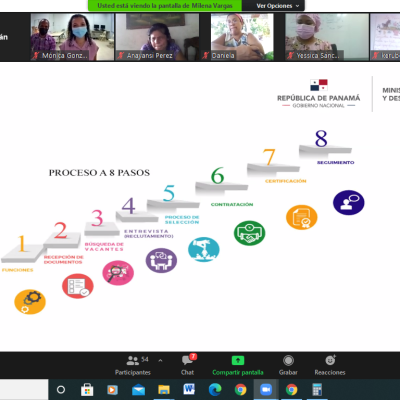Expand the caret next to Participantes
Image resolution: width=400 pixels, height=400 pixels.
tap(160, 360)
